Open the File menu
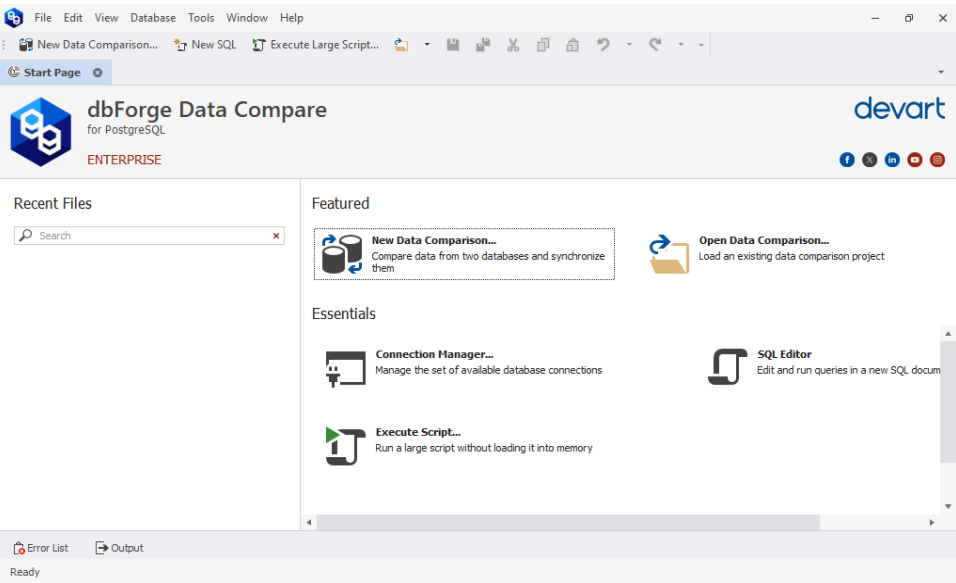The width and height of the screenshot is (956, 583). pos(43,18)
